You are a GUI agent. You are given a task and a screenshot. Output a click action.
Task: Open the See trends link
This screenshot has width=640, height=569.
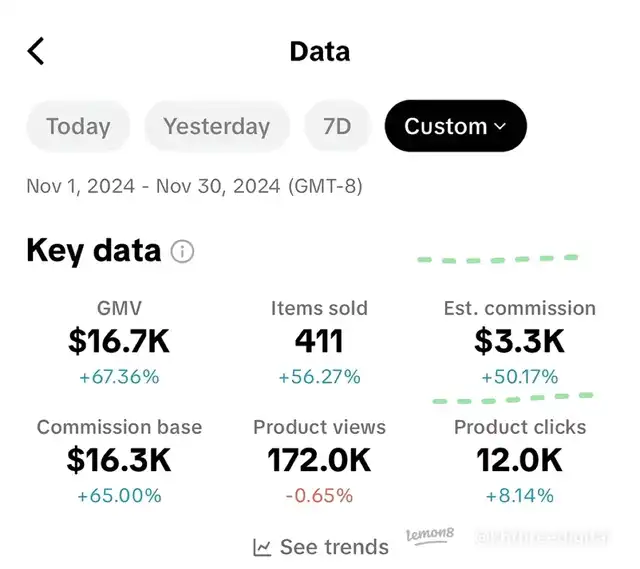334,547
